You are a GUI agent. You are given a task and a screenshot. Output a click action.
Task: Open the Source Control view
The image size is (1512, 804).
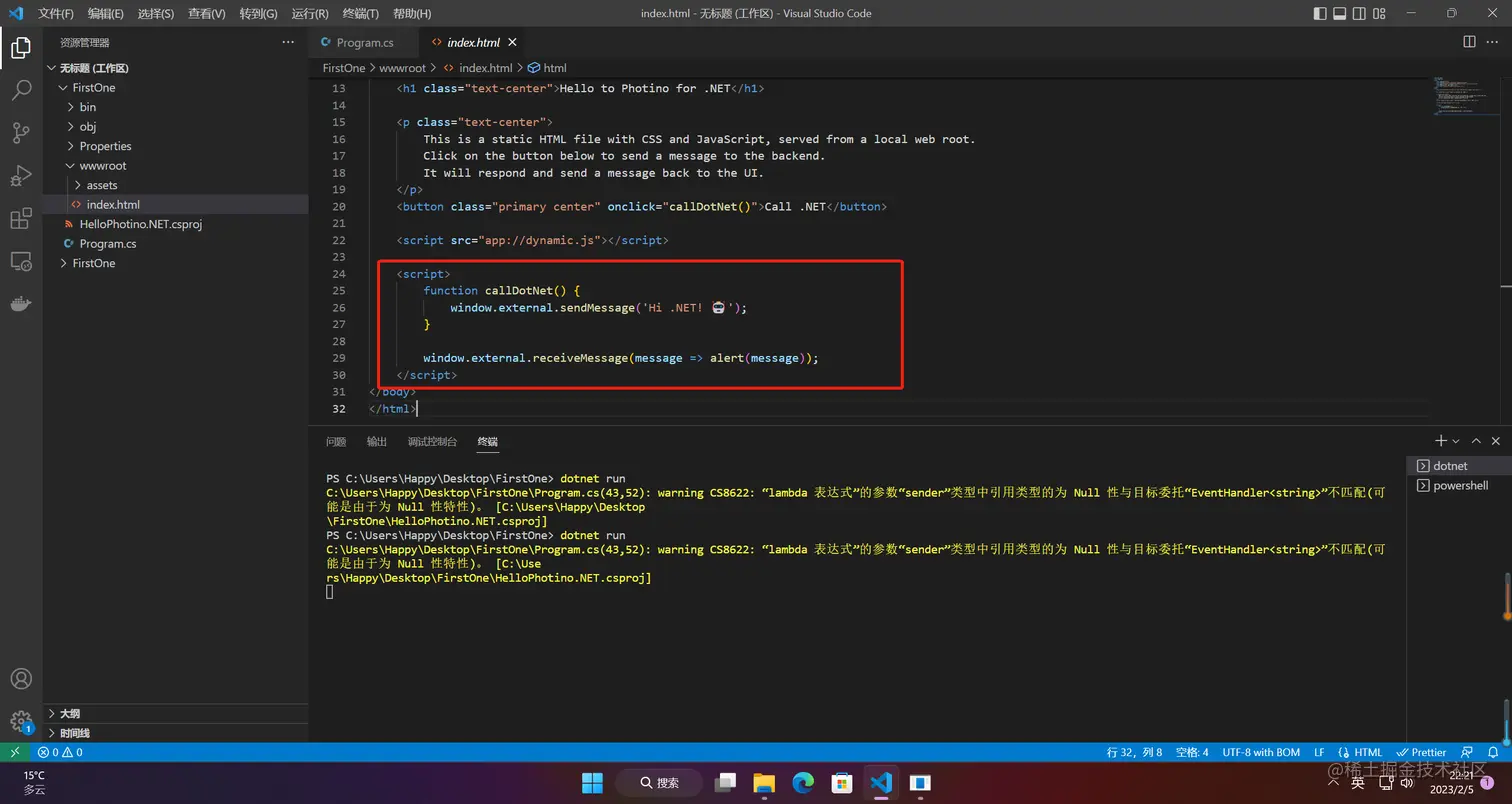(21, 133)
